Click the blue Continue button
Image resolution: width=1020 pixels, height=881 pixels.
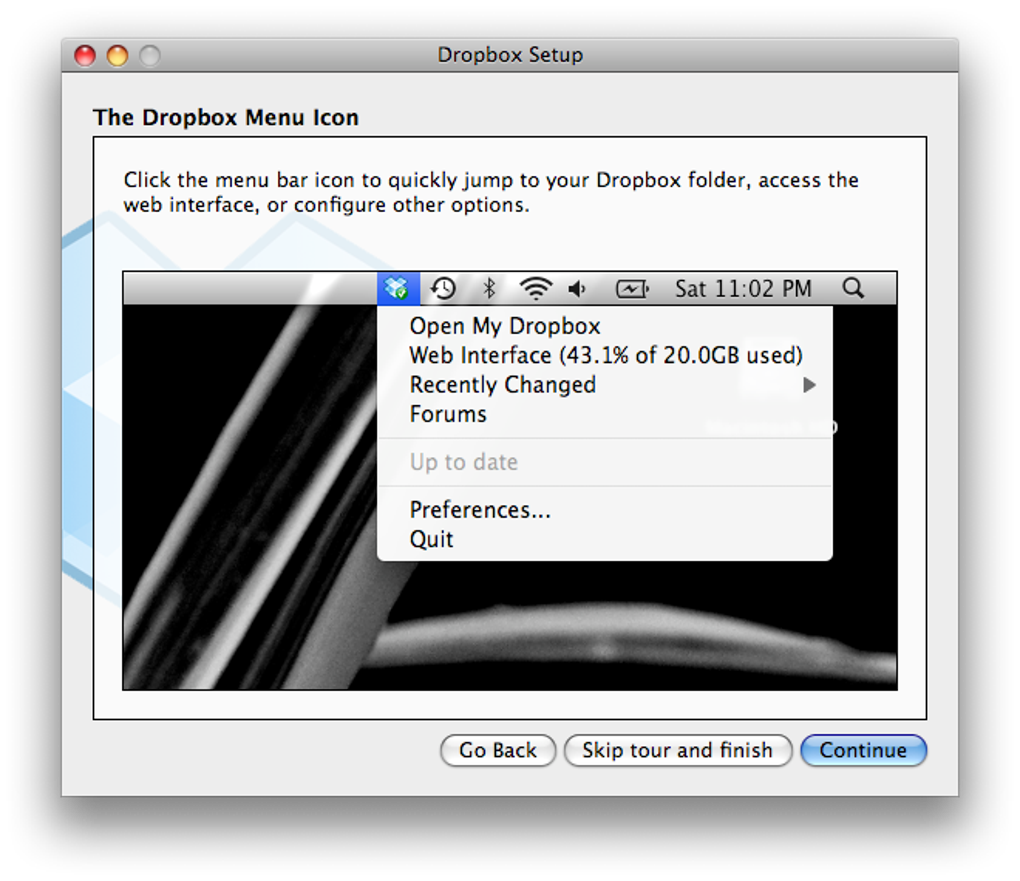(x=863, y=750)
